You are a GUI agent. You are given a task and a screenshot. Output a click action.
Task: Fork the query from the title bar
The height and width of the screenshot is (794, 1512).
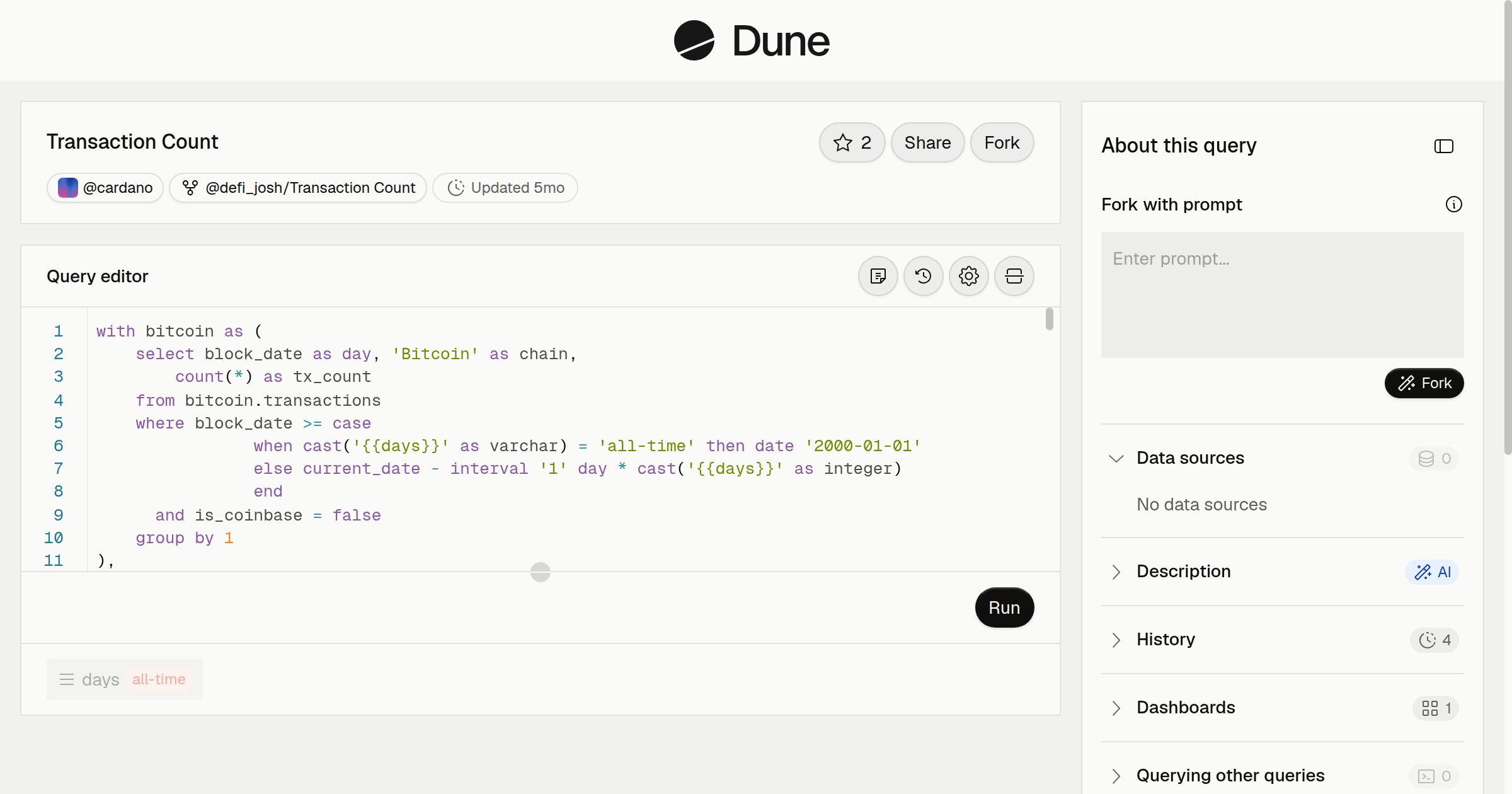[1002, 142]
